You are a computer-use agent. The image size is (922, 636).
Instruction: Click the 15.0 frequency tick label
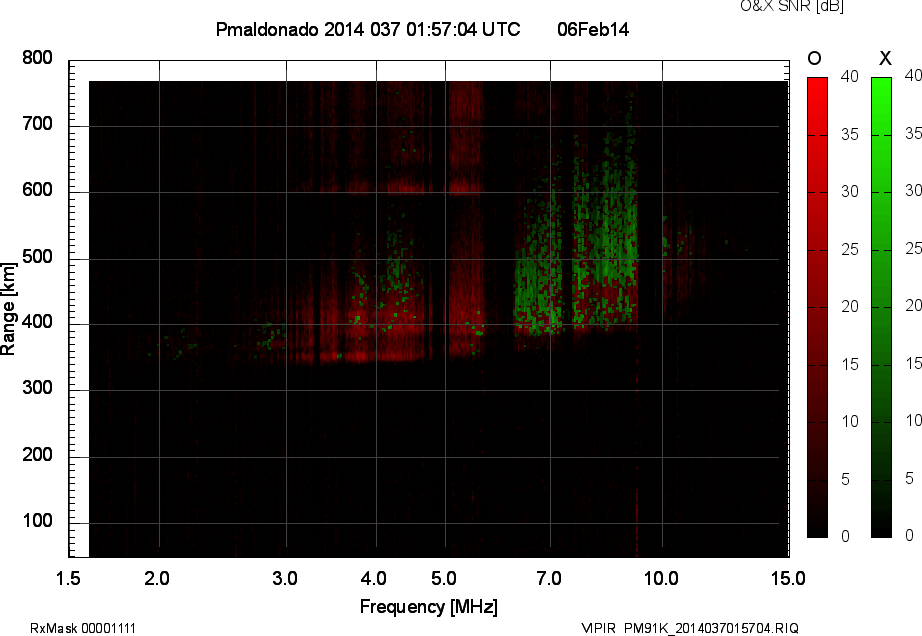(788, 578)
